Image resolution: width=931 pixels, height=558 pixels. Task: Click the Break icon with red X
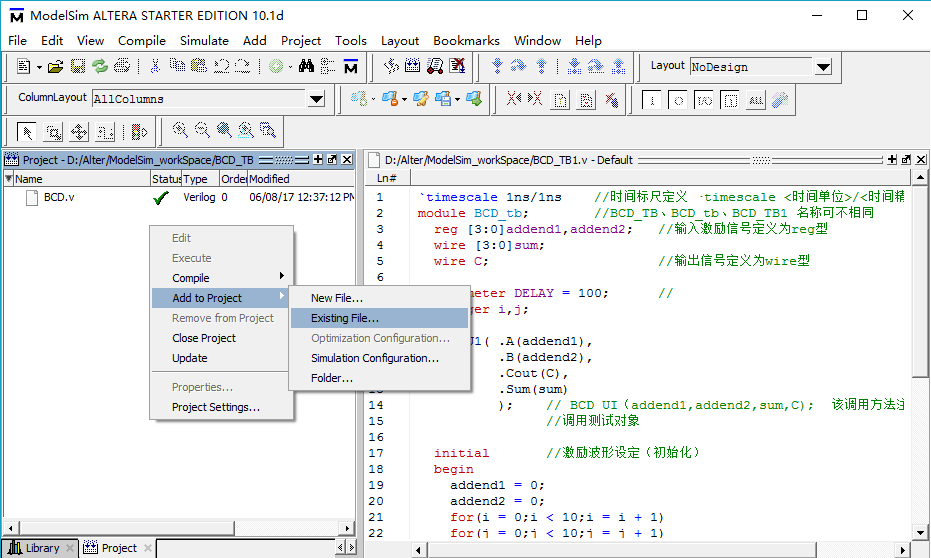[457, 66]
